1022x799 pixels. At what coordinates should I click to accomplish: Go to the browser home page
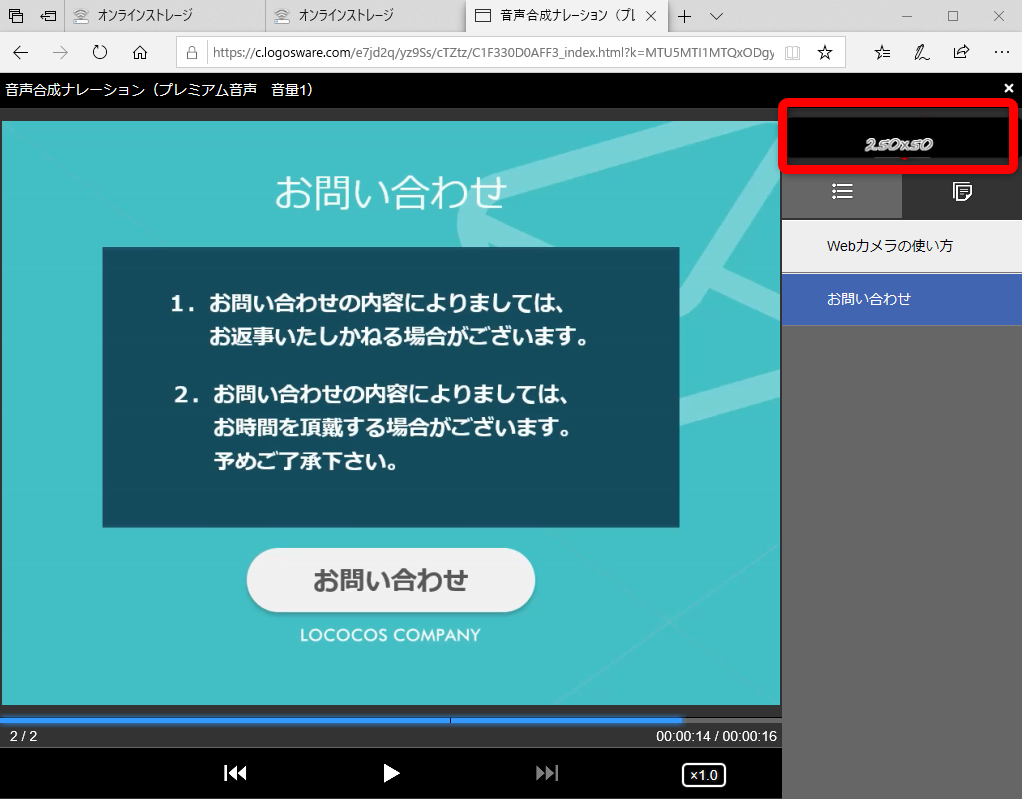tap(140, 53)
